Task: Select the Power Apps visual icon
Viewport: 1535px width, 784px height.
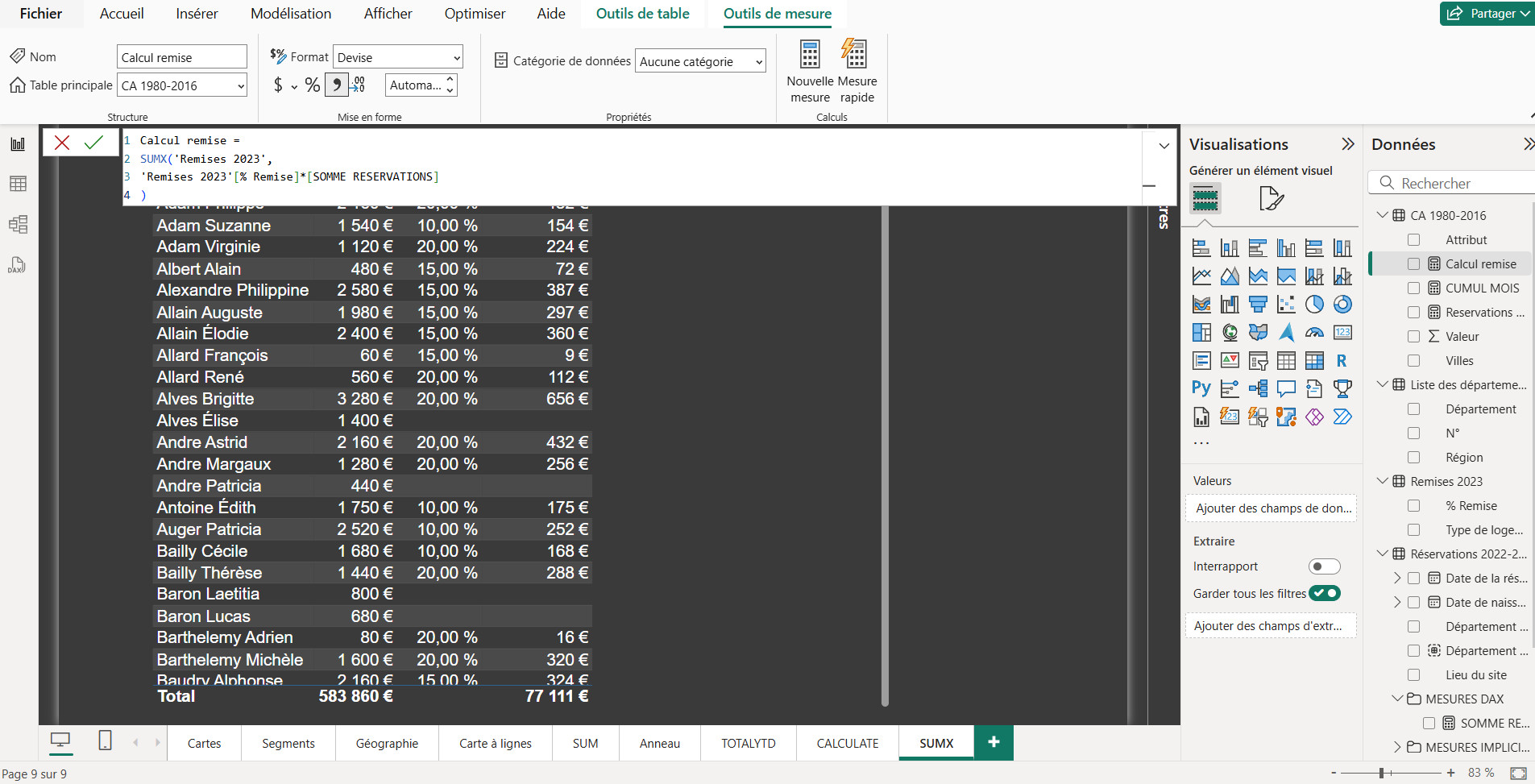Action: click(1314, 417)
